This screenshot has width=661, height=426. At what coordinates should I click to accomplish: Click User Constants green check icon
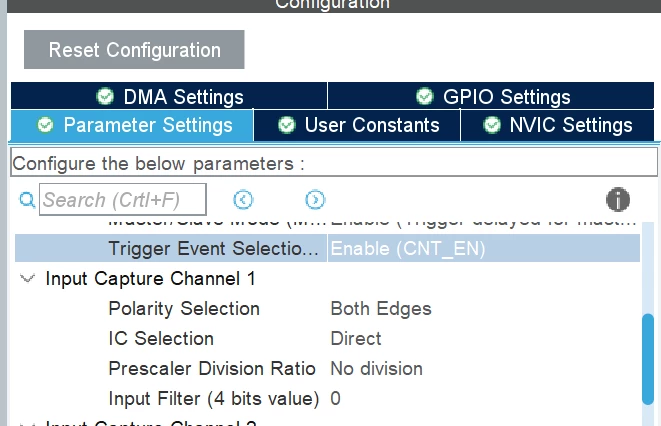[287, 125]
